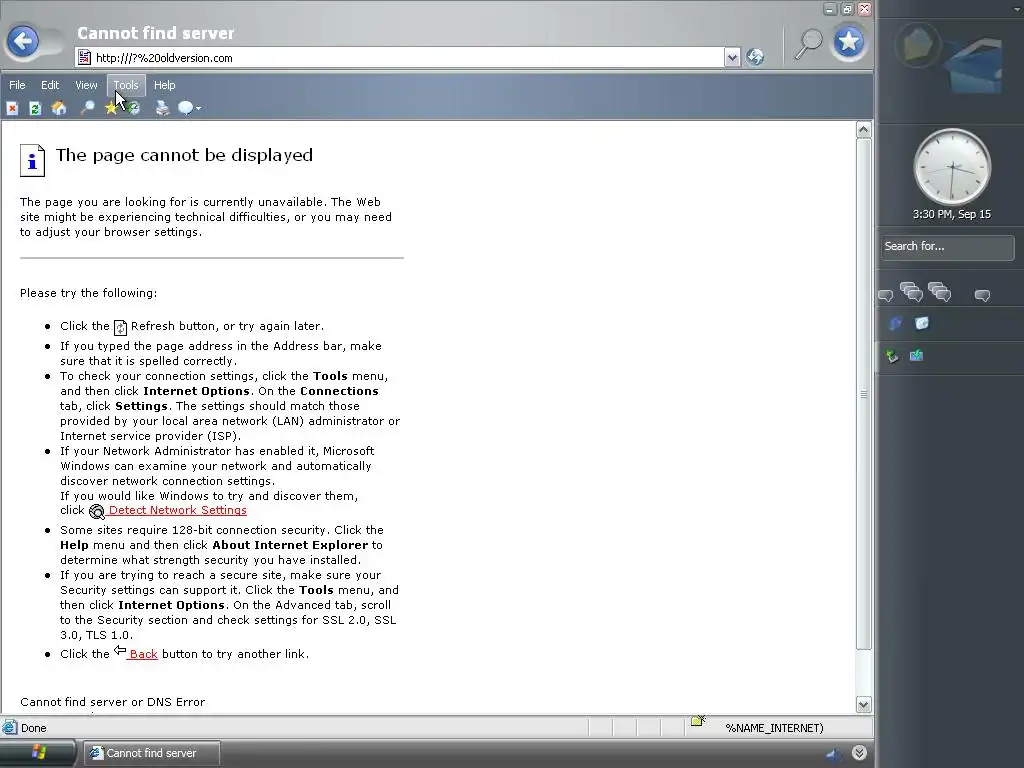Click the light blue square sidebar shortcut icon
The height and width of the screenshot is (768, 1024).
921,323
